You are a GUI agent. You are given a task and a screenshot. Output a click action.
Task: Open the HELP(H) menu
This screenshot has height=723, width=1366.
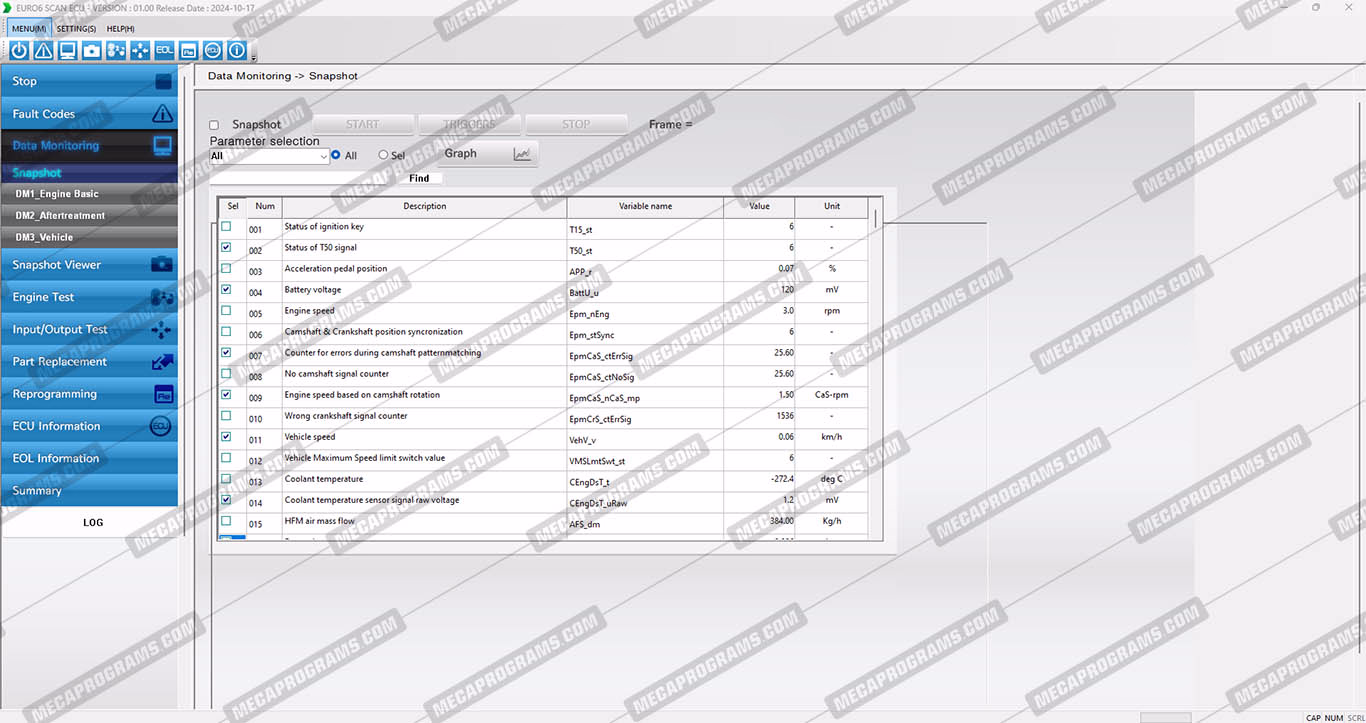click(120, 28)
